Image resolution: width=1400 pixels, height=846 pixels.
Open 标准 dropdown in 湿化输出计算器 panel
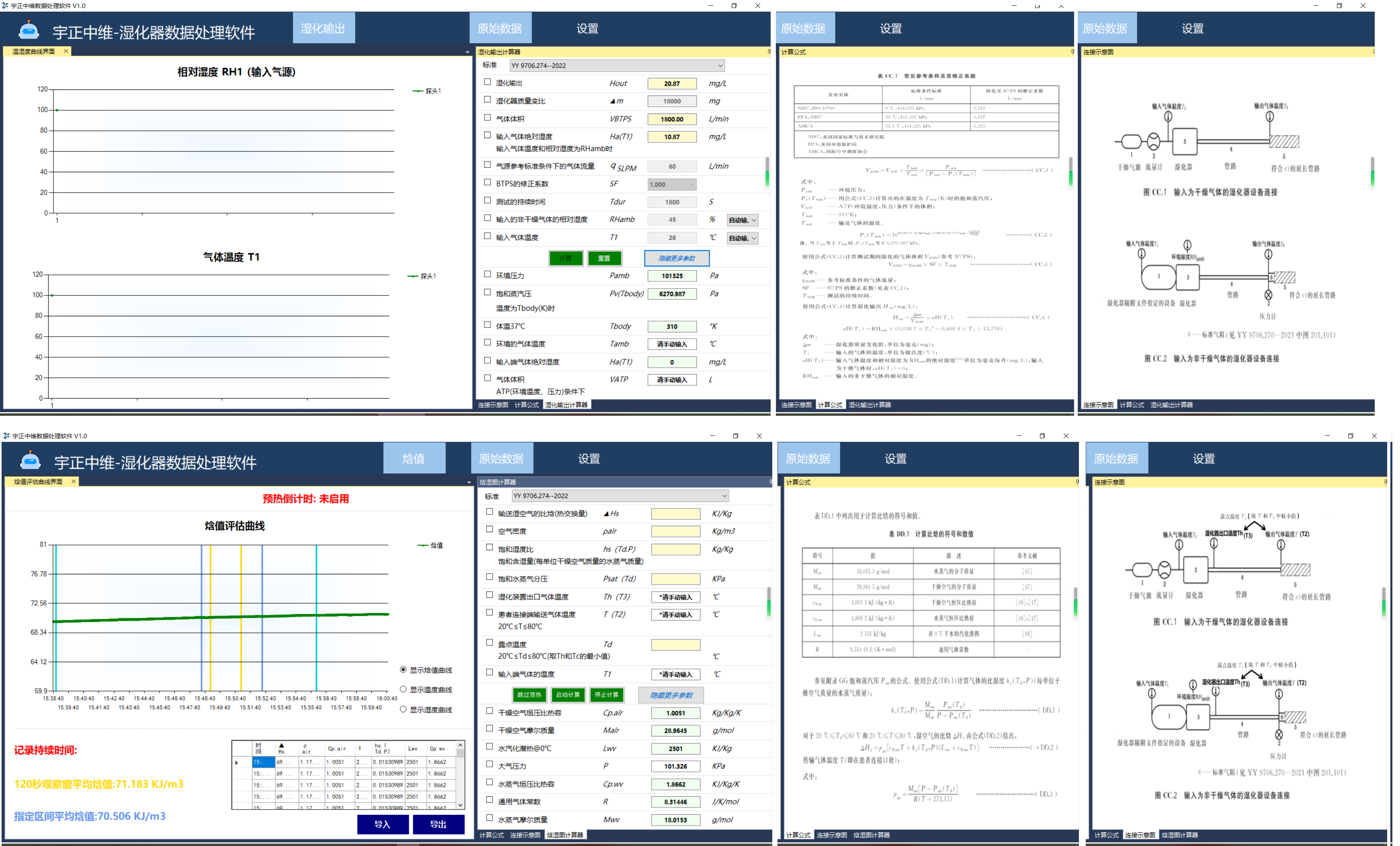pyautogui.click(x=720, y=66)
